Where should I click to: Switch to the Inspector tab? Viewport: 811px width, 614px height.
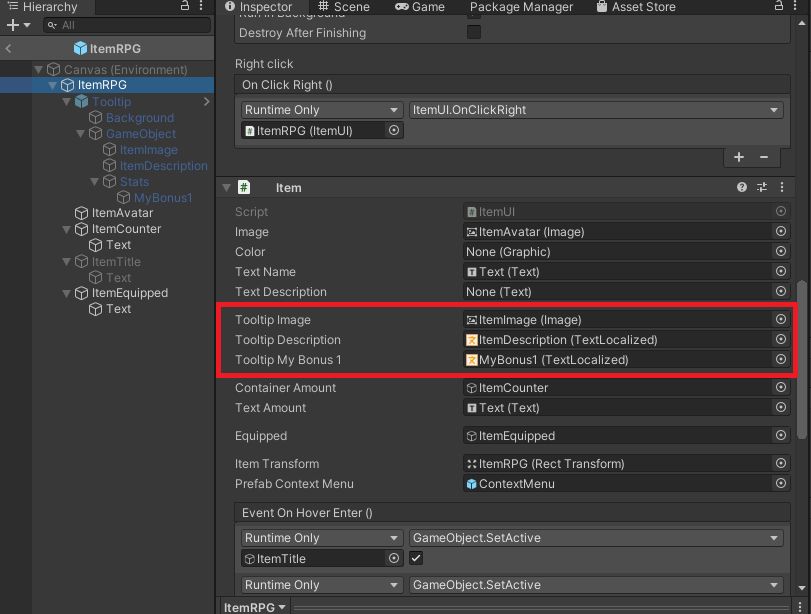pos(259,7)
